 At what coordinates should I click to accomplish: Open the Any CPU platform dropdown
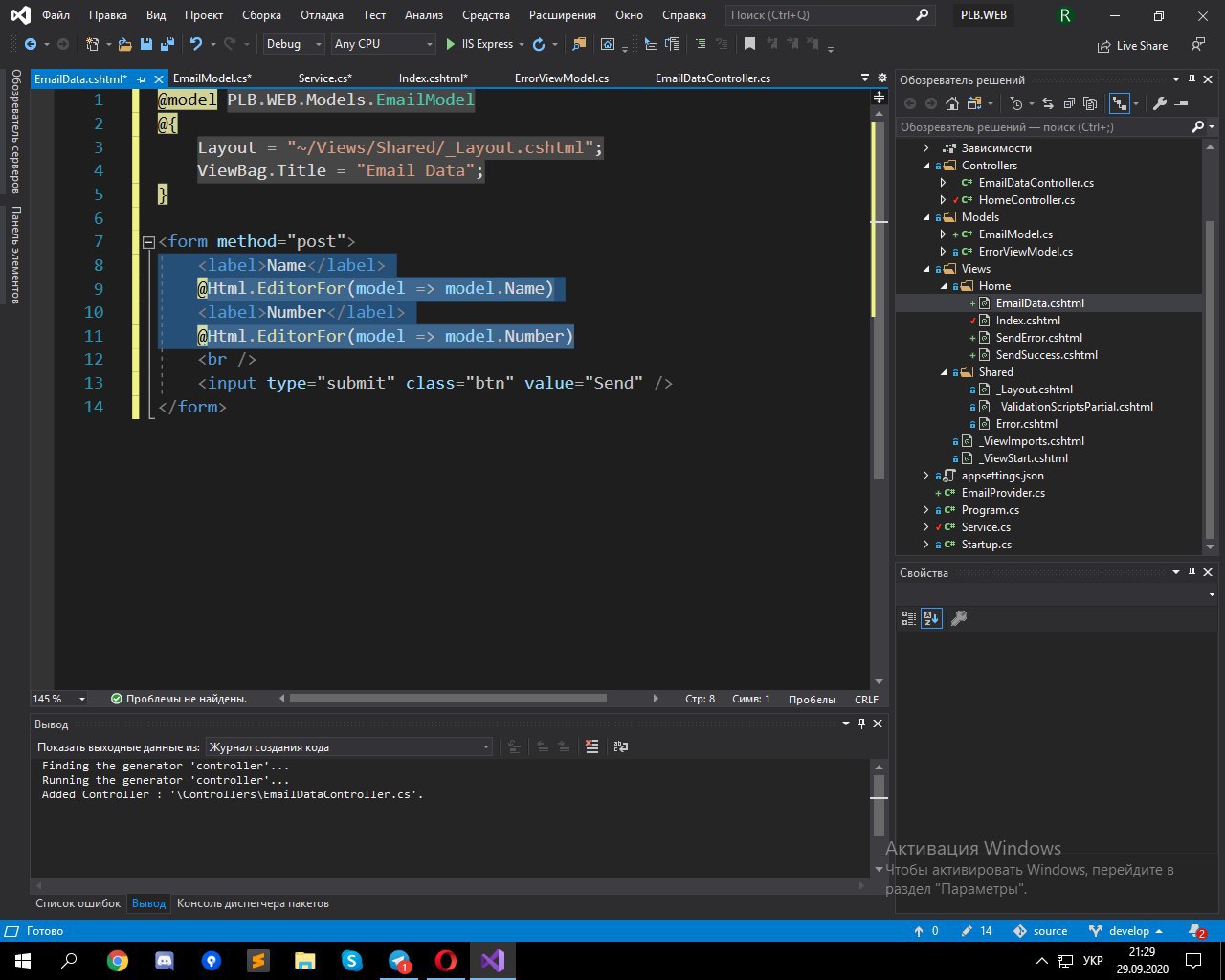[383, 44]
